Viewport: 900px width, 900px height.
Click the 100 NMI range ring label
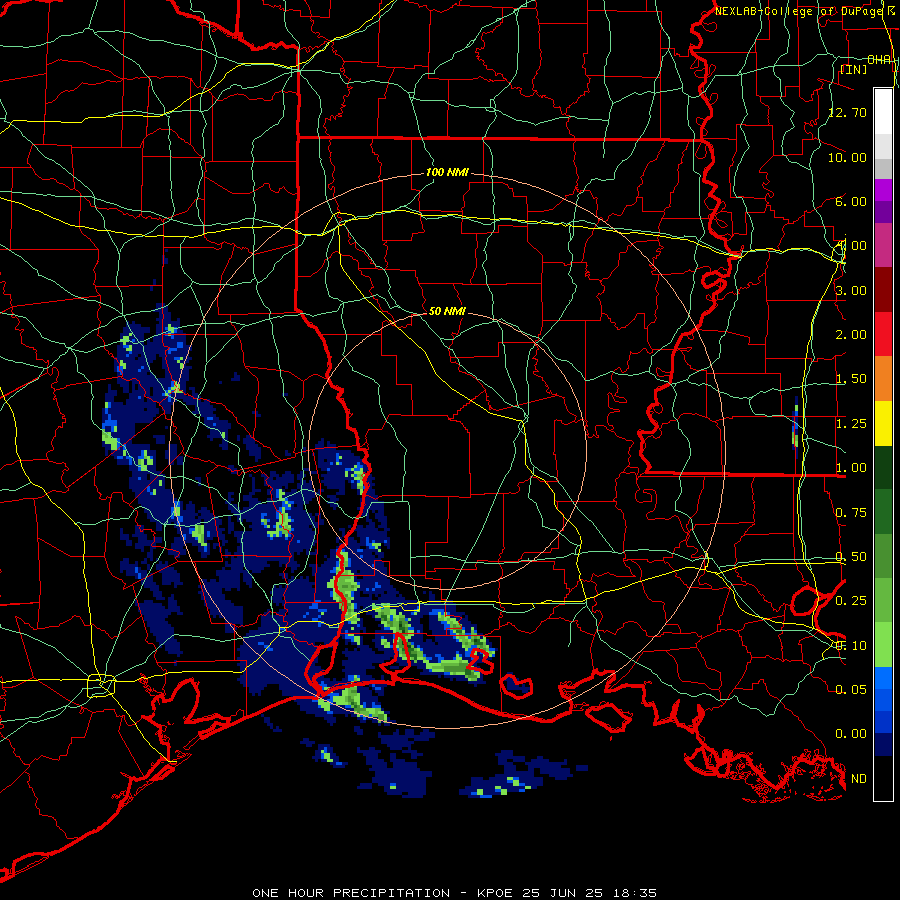click(447, 172)
